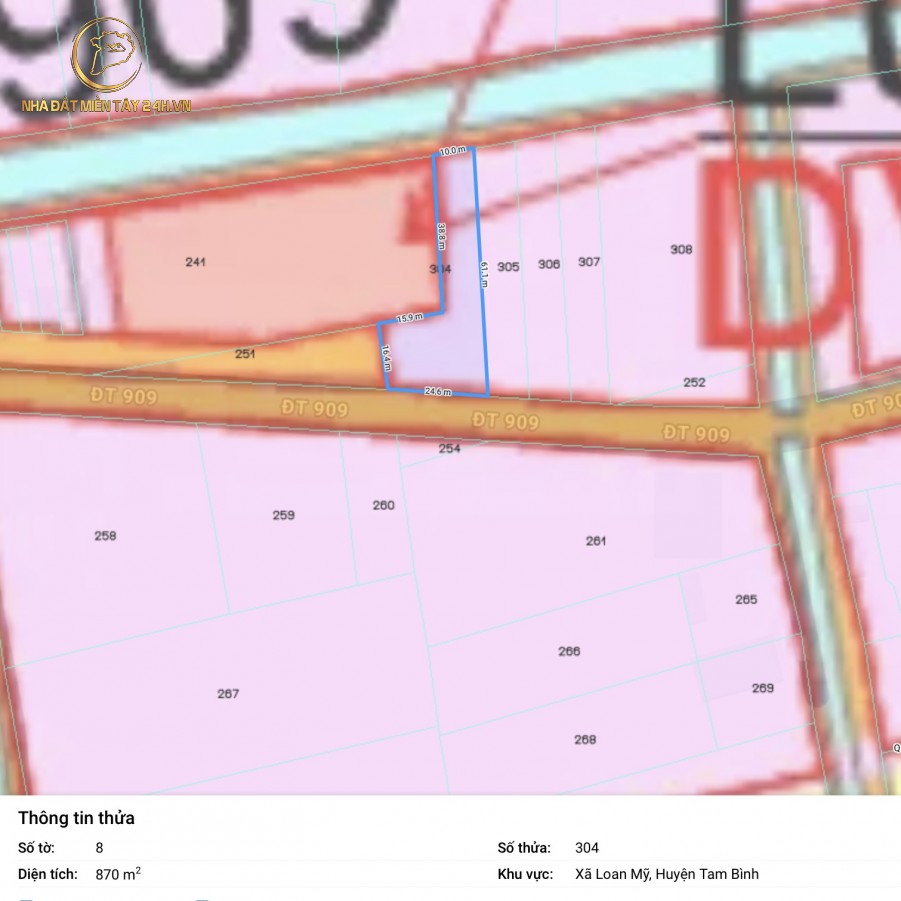901x901 pixels.
Task: Select the large parcel 261
Action: (596, 541)
